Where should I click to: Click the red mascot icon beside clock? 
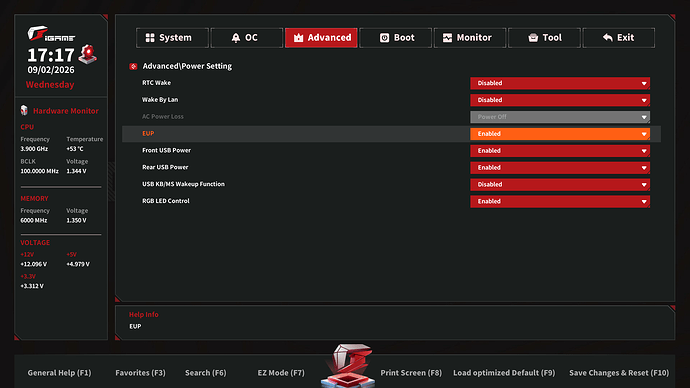tap(88, 55)
